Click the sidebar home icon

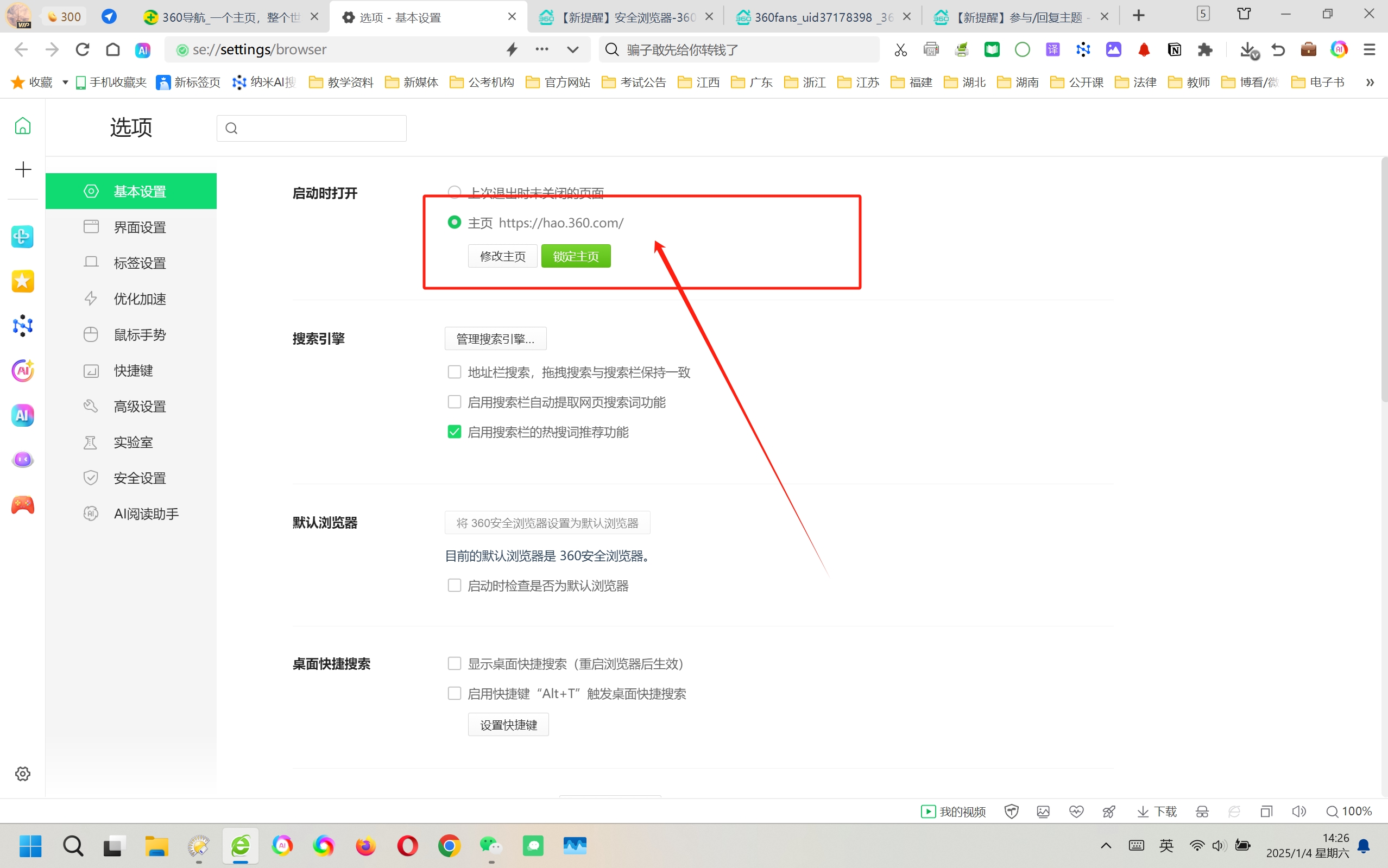click(23, 126)
